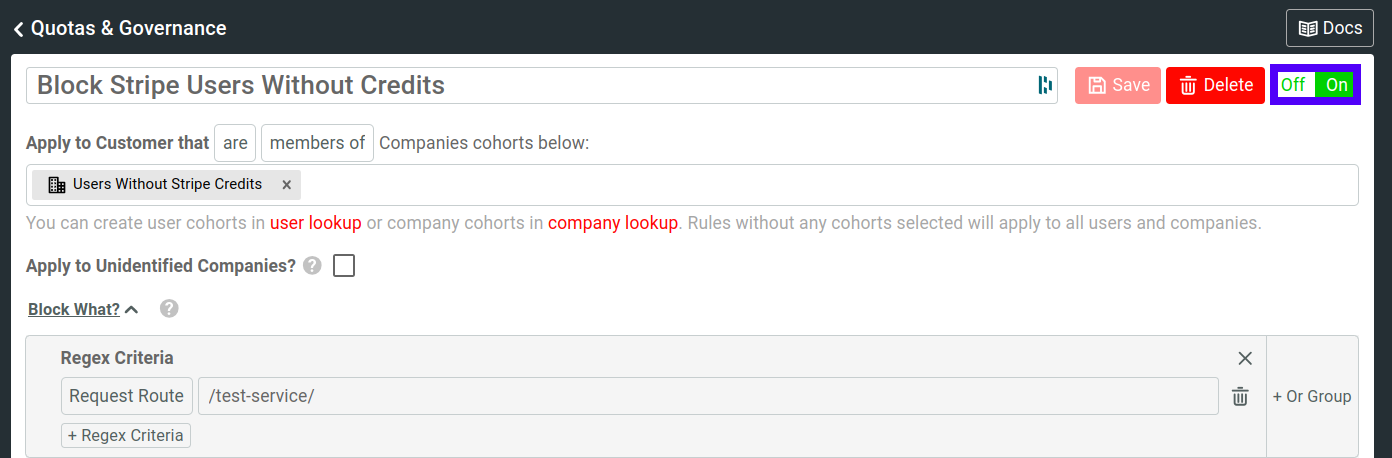Check the Apply to Unidentified Companies checkbox

coord(344,266)
